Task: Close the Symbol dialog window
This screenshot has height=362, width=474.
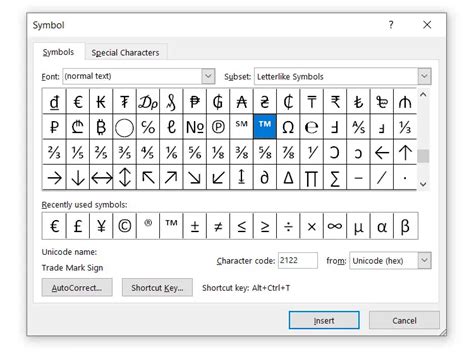Action: (x=427, y=25)
